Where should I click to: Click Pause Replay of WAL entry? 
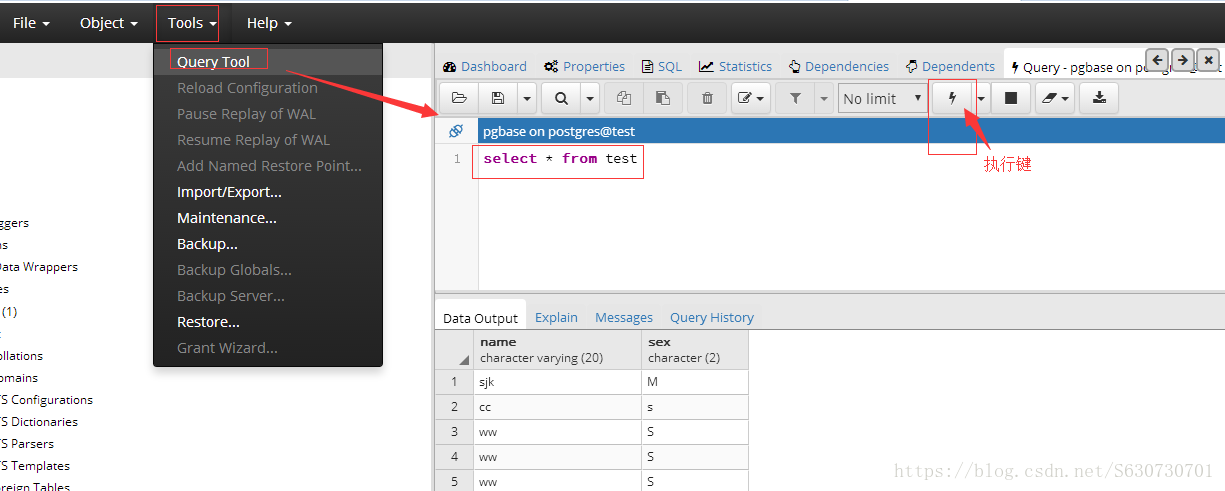point(268,114)
